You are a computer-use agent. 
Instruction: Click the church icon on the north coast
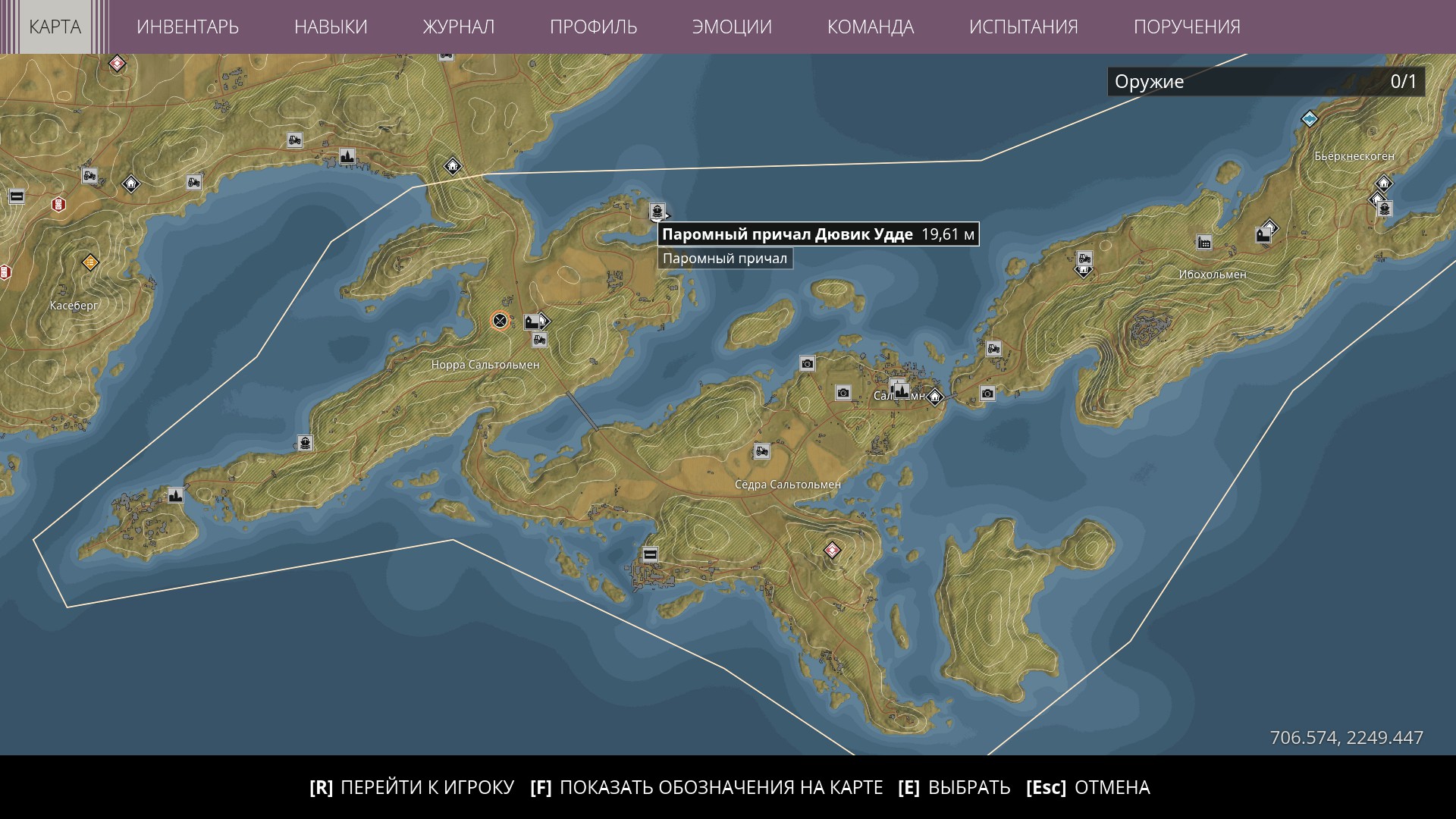(347, 156)
